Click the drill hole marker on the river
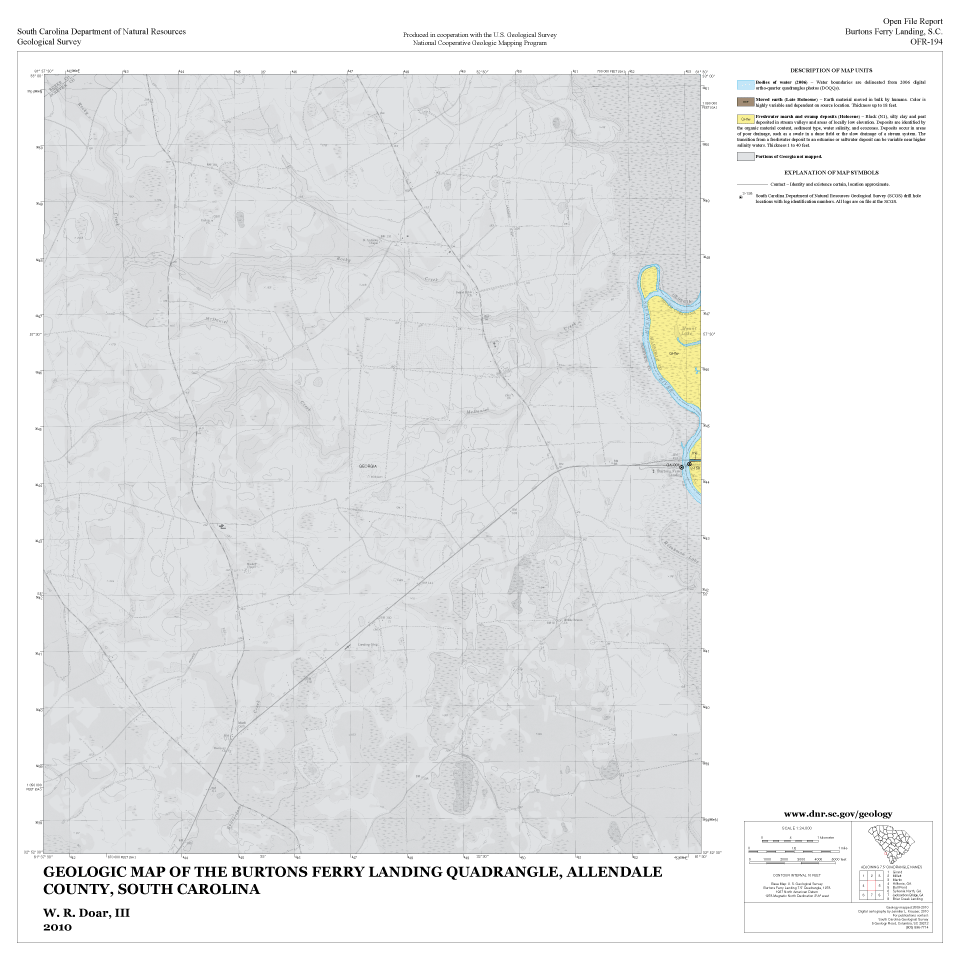 pyautogui.click(x=684, y=465)
